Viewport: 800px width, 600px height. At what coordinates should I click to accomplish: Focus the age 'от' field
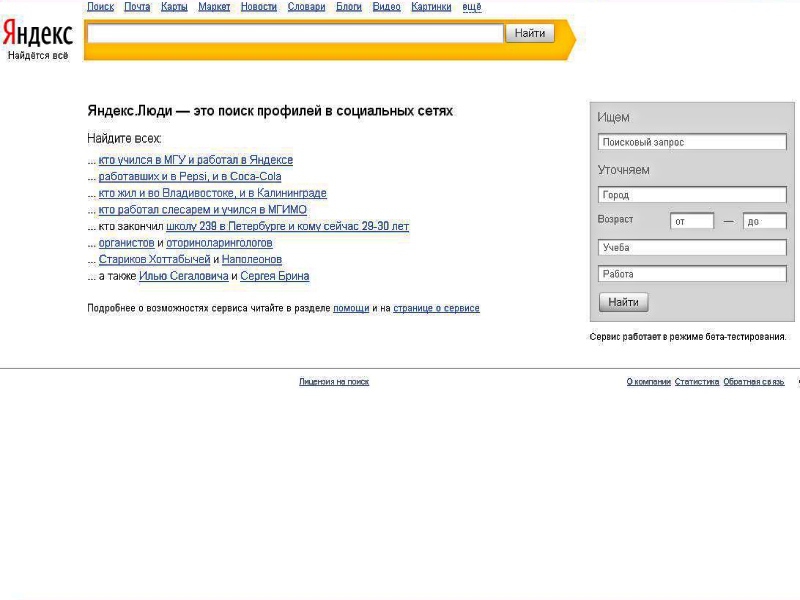click(x=692, y=221)
